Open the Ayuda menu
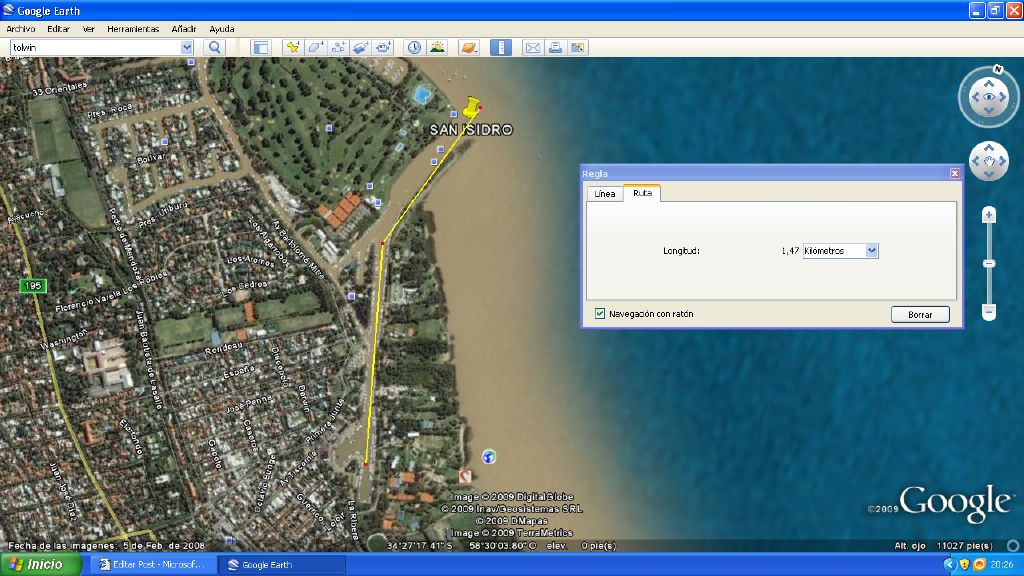 click(222, 29)
